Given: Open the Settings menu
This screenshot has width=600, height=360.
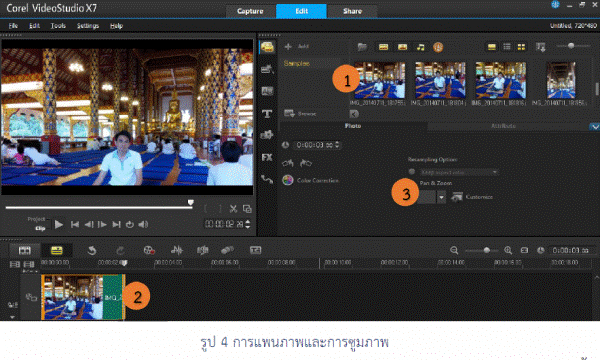Looking at the screenshot, I should pyautogui.click(x=88, y=26).
